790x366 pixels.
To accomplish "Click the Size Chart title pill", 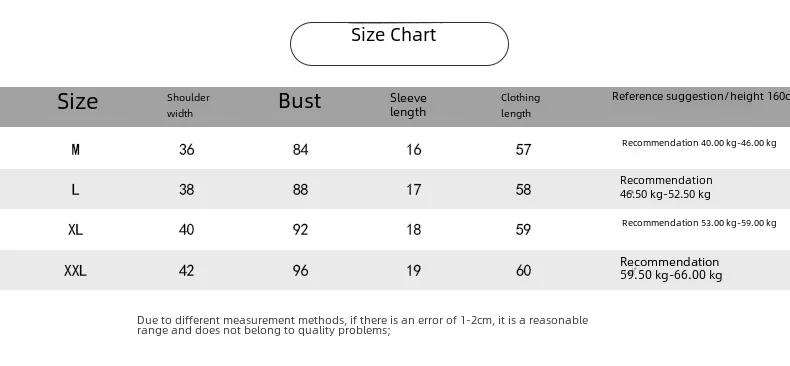I will (x=399, y=44).
